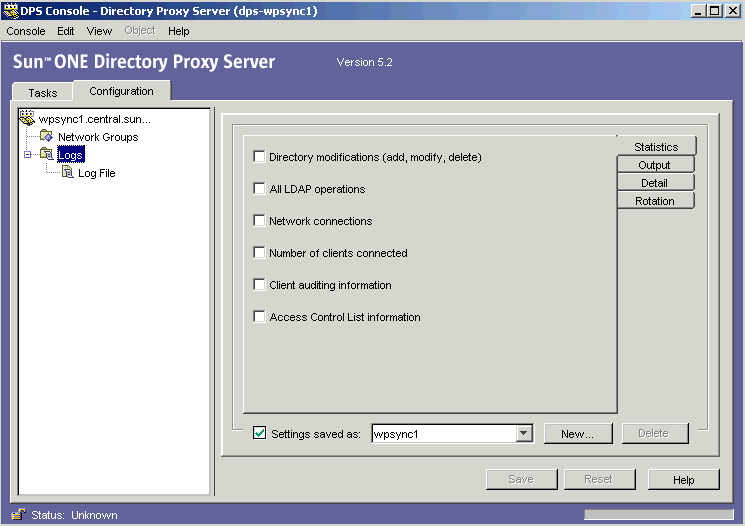Open the Settings saved as dropdown arrow
745x526 pixels.
point(524,433)
